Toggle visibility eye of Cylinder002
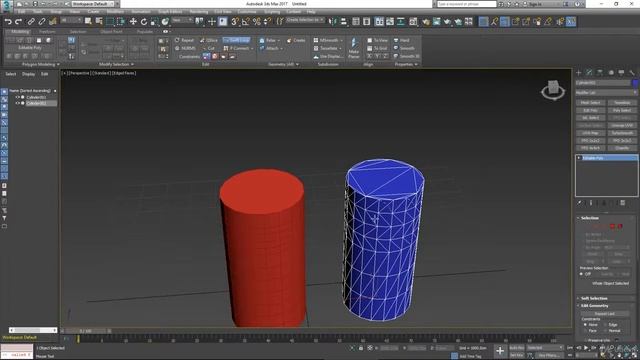Viewport: 640px width, 360px height. click(18, 103)
